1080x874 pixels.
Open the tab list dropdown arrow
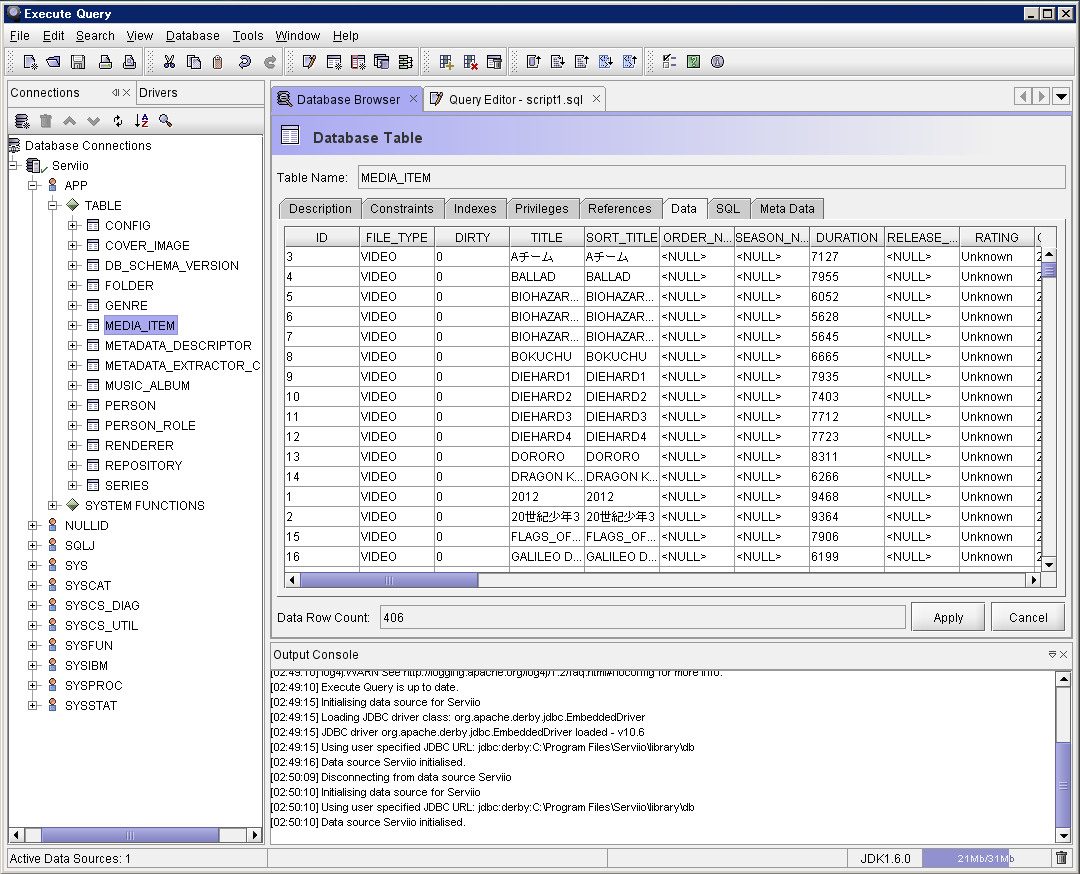coord(1061,97)
